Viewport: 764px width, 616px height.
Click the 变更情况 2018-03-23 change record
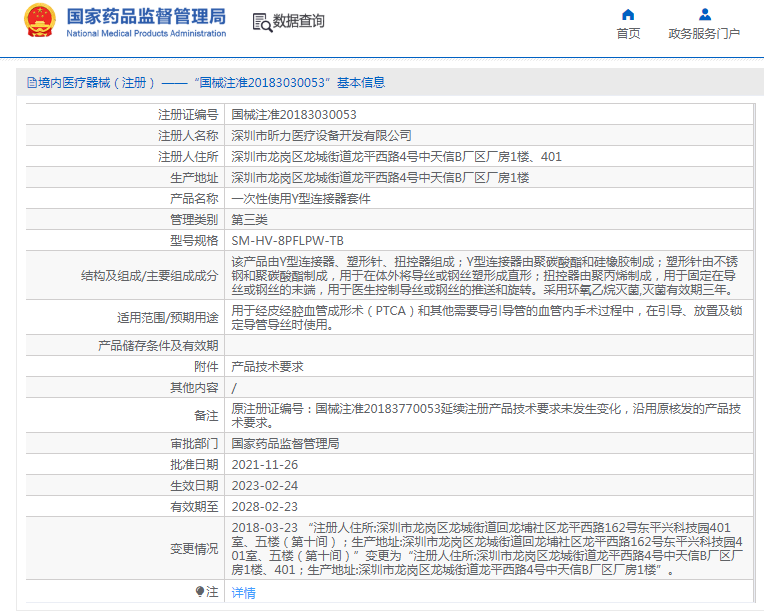487,549
